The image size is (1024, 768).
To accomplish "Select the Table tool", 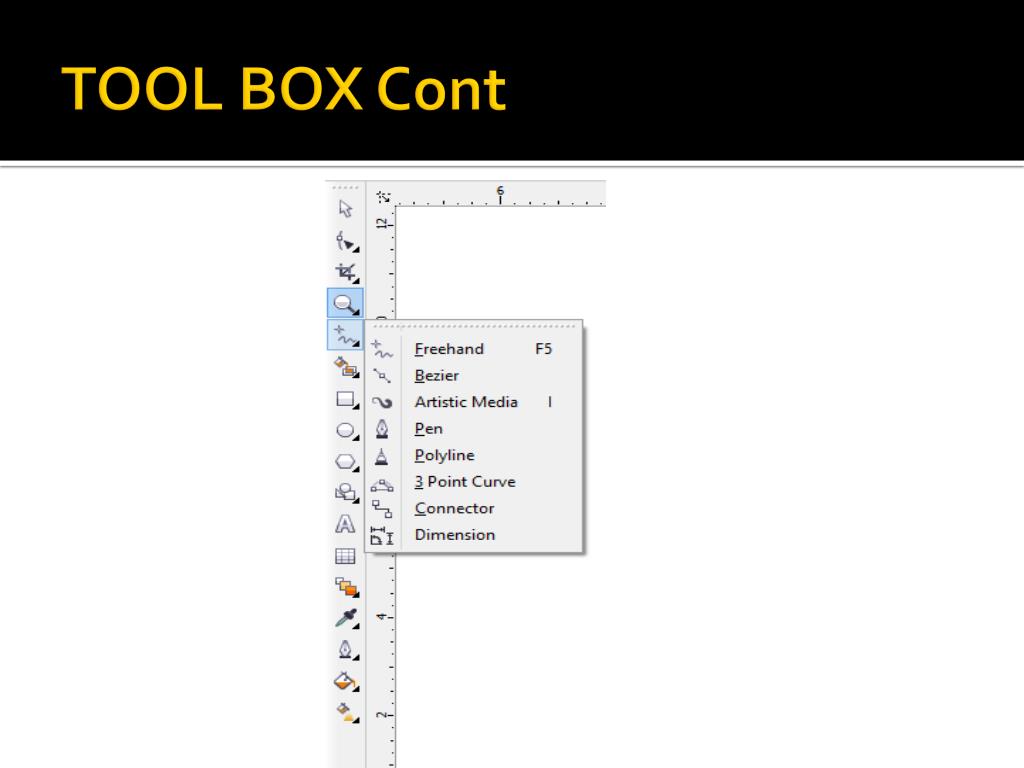I will [x=345, y=556].
